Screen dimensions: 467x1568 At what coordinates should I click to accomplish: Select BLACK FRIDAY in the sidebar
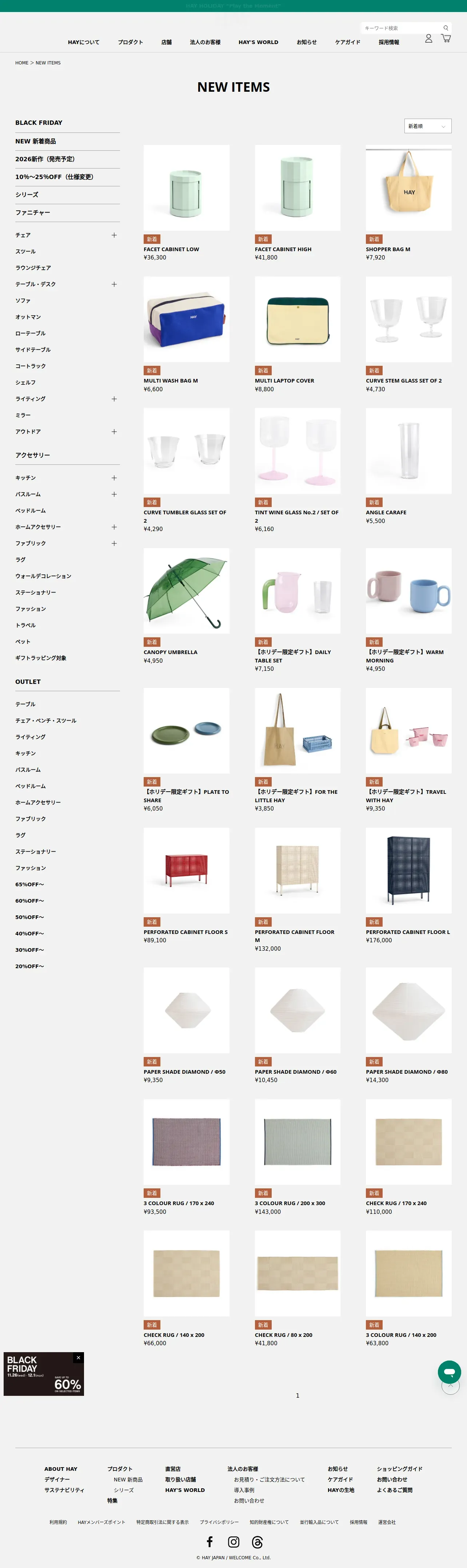[39, 122]
